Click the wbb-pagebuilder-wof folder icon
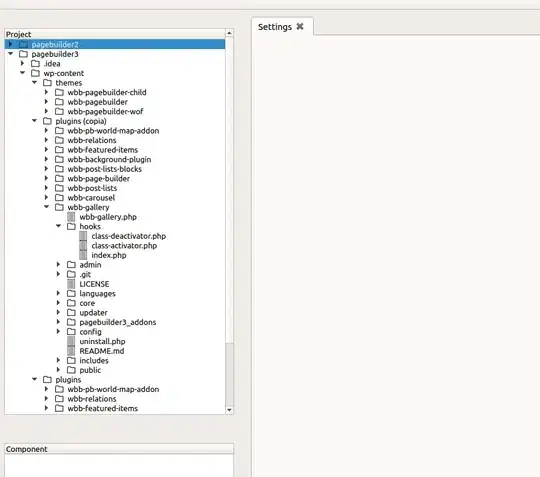 [60, 111]
